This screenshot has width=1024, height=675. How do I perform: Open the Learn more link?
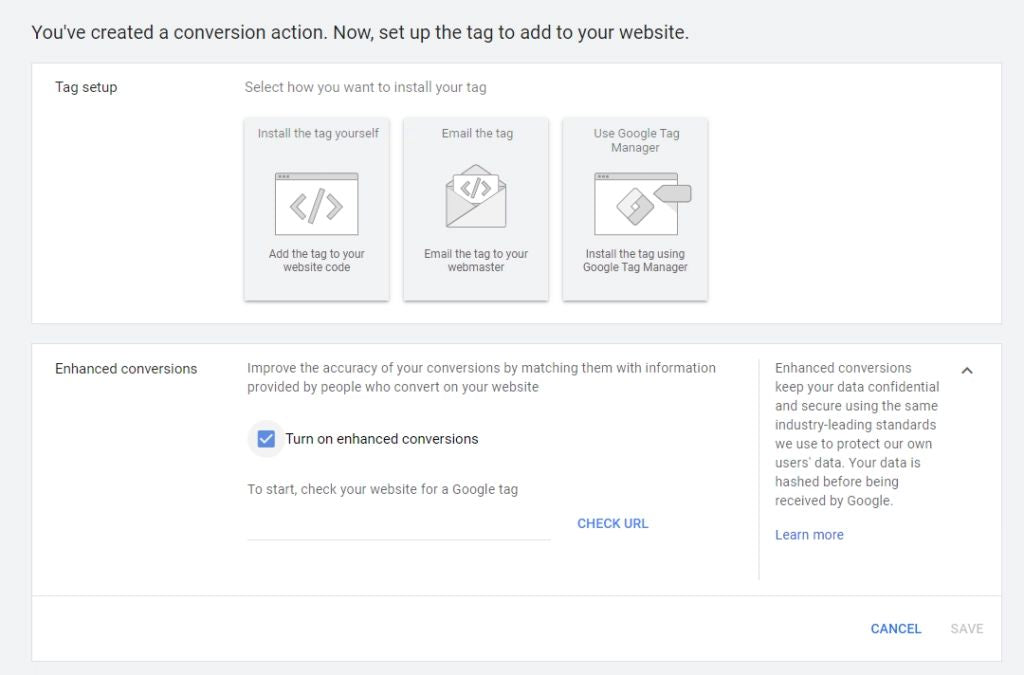coord(809,535)
